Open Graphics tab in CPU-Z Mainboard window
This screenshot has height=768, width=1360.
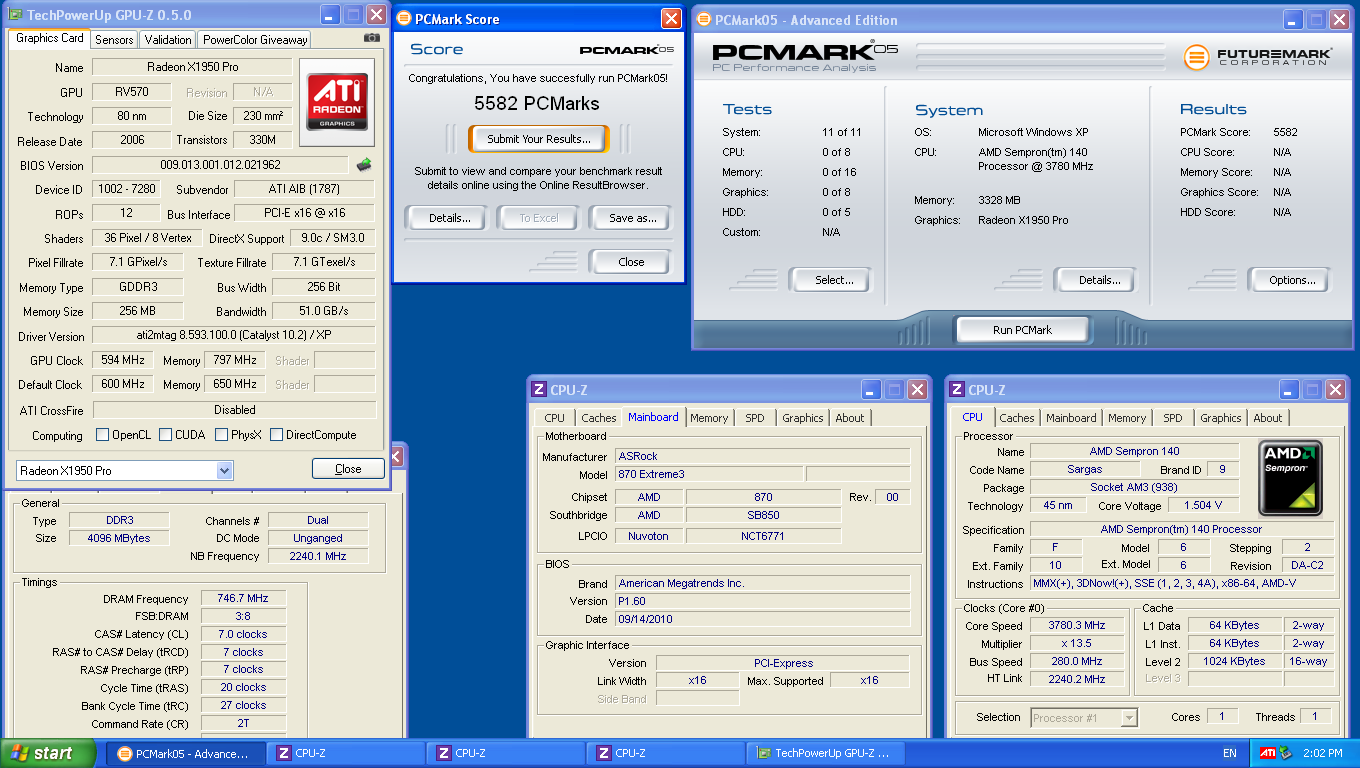pyautogui.click(x=803, y=418)
